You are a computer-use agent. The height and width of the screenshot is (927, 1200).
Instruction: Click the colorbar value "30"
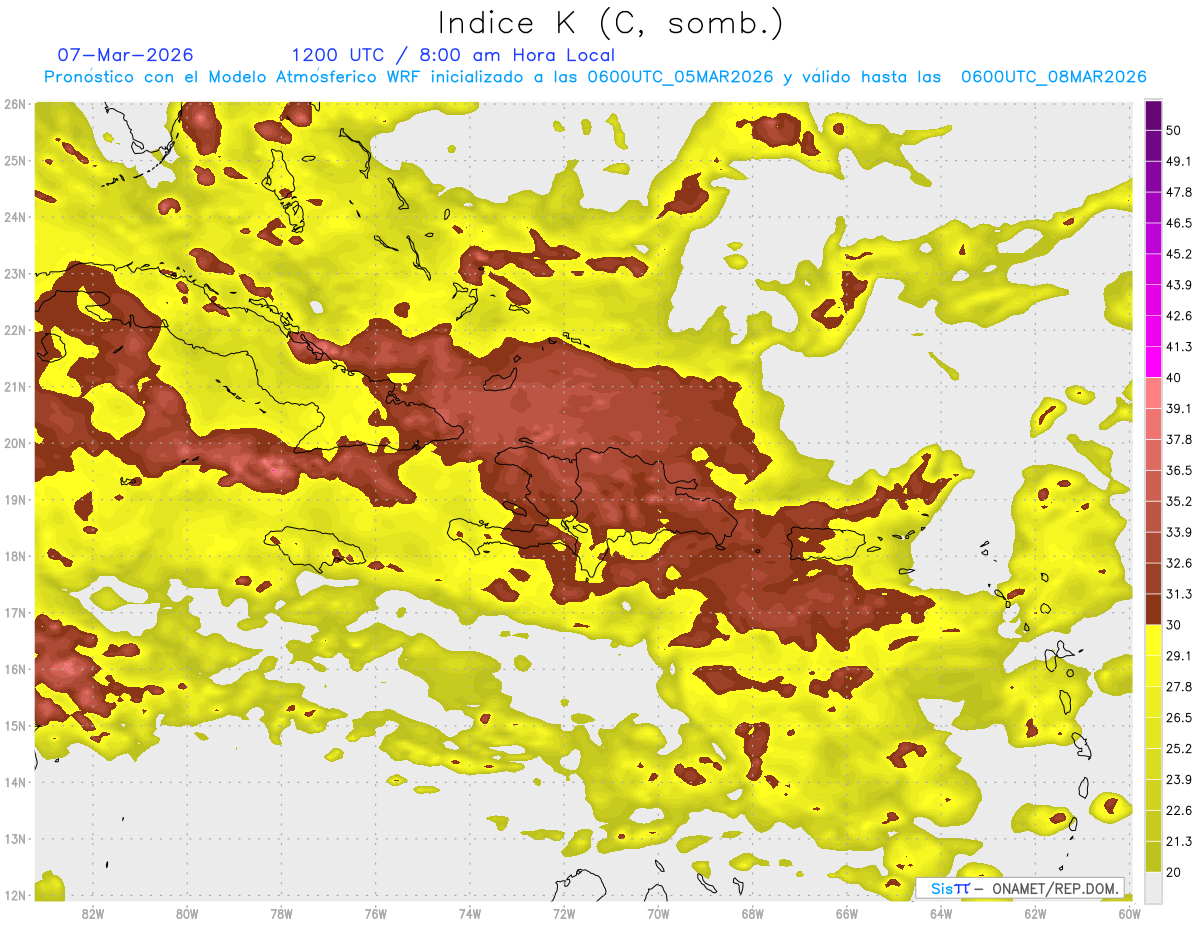[x=1175, y=625]
